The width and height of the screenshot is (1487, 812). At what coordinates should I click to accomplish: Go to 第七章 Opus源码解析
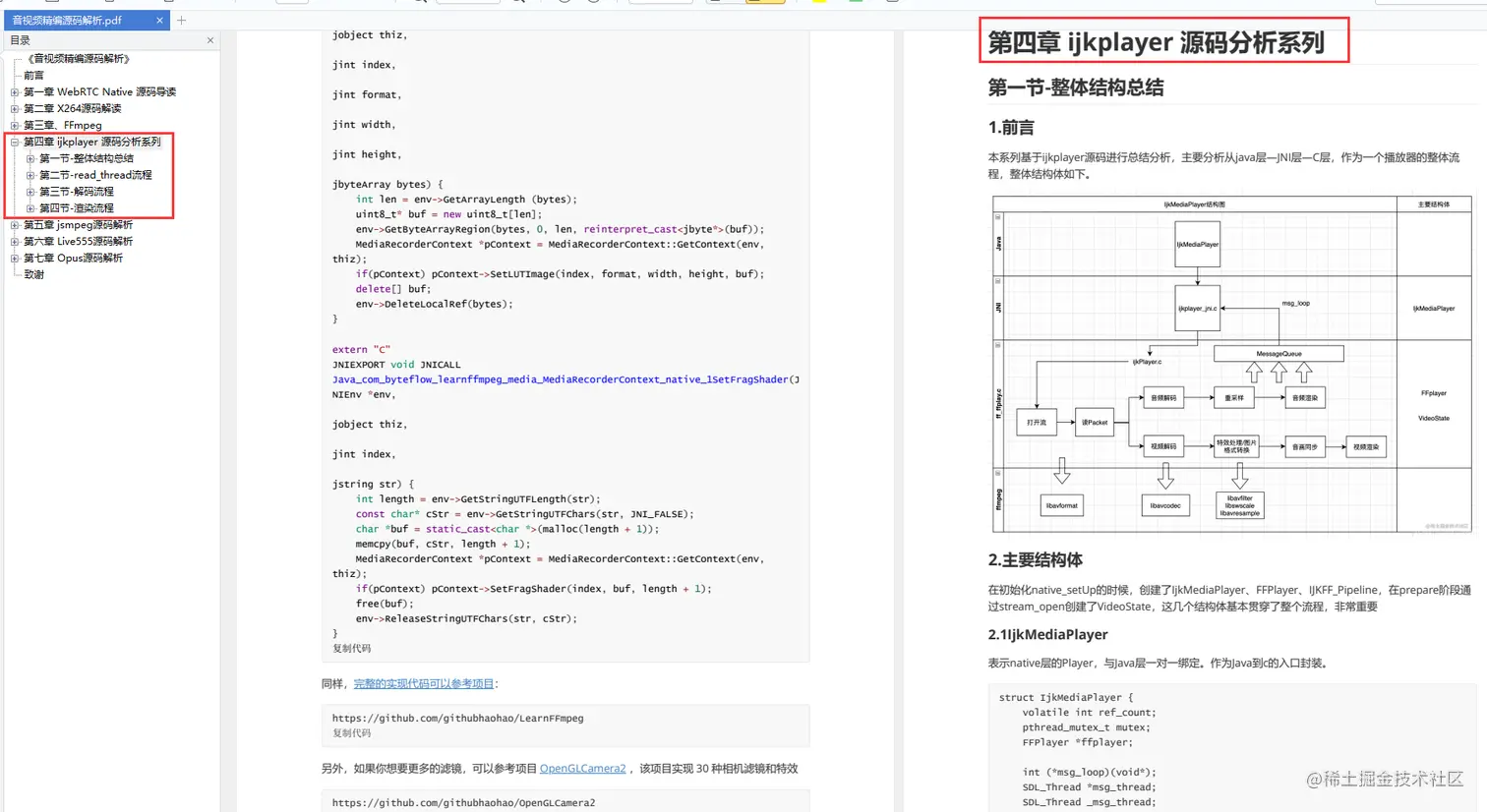point(73,259)
